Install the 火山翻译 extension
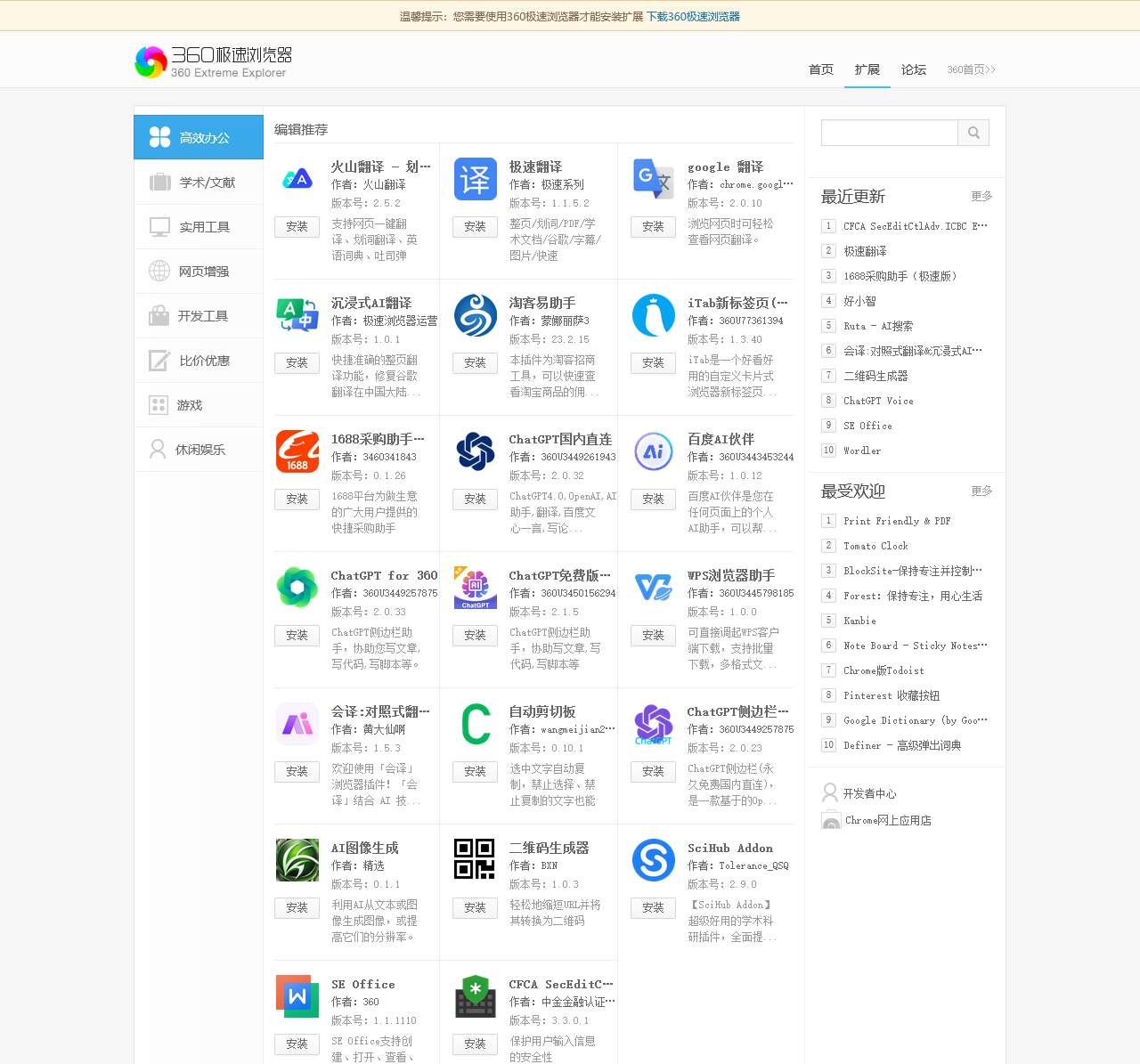 pos(297,227)
